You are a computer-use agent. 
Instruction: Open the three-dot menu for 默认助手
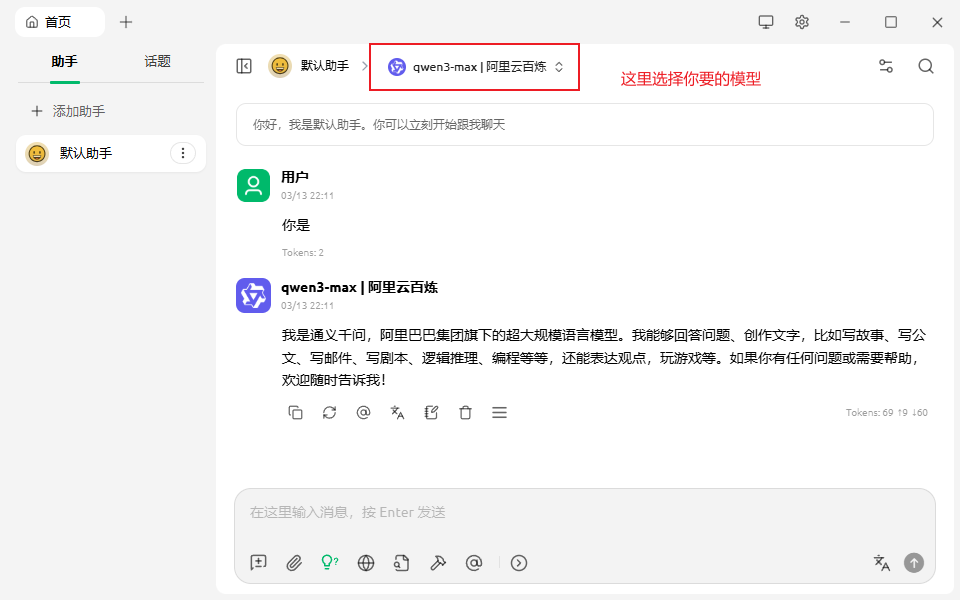click(x=182, y=153)
